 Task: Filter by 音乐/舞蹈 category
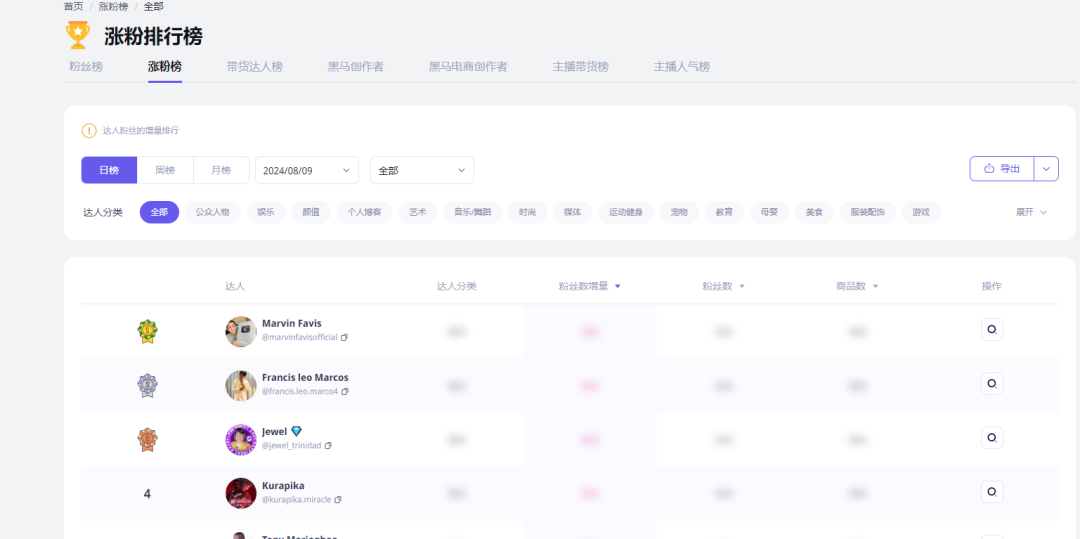click(472, 212)
